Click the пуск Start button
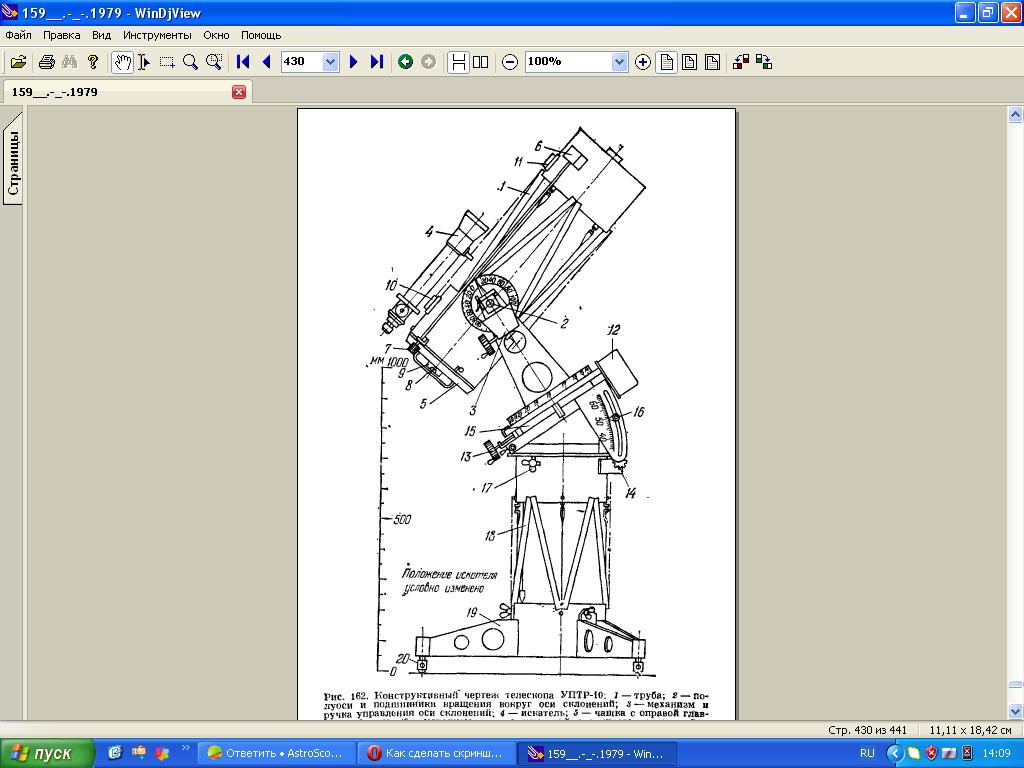 tap(48, 753)
